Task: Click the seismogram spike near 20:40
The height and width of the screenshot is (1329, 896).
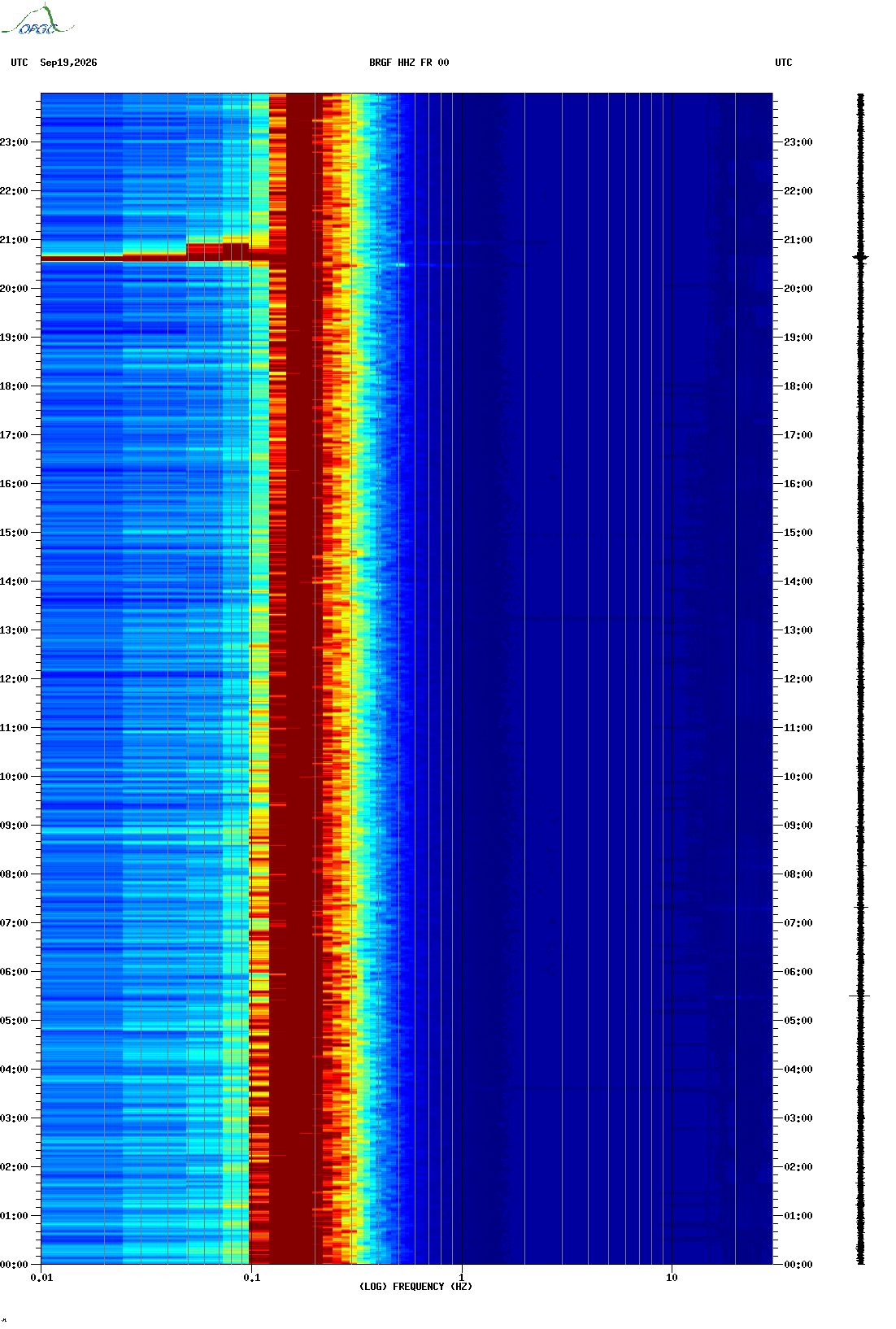Action: click(x=860, y=258)
